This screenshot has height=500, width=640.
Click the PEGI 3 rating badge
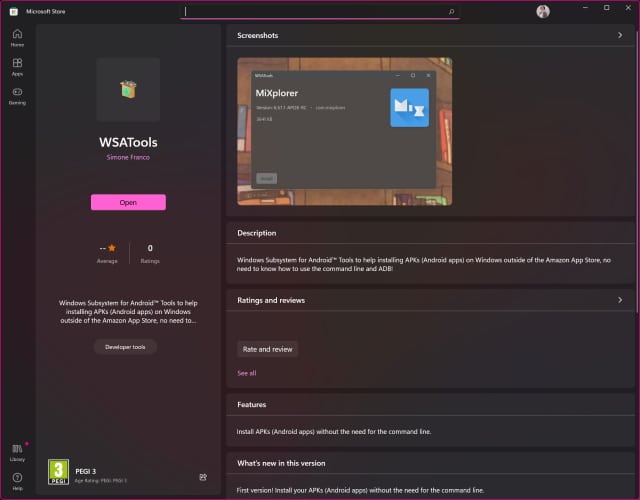[58, 472]
